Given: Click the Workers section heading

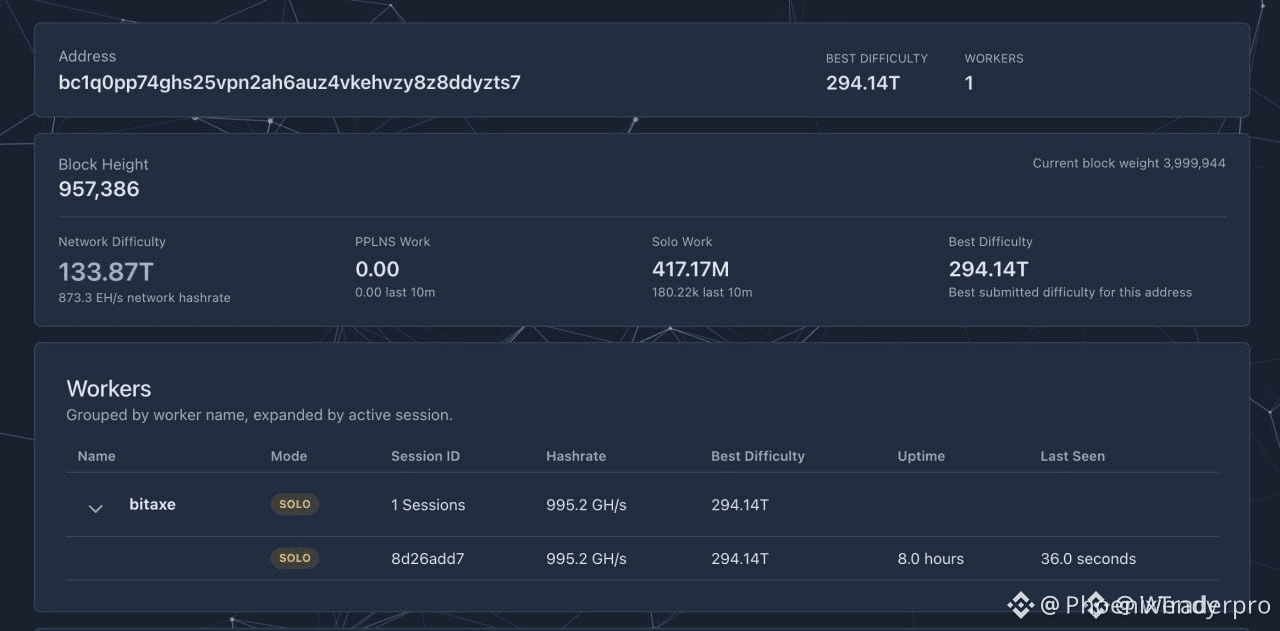Looking at the screenshot, I should pos(109,389).
